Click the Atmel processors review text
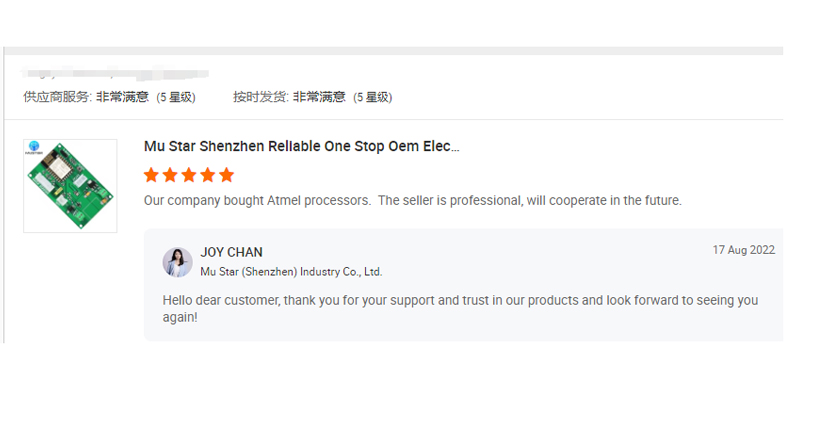The image size is (814, 421). [413, 200]
